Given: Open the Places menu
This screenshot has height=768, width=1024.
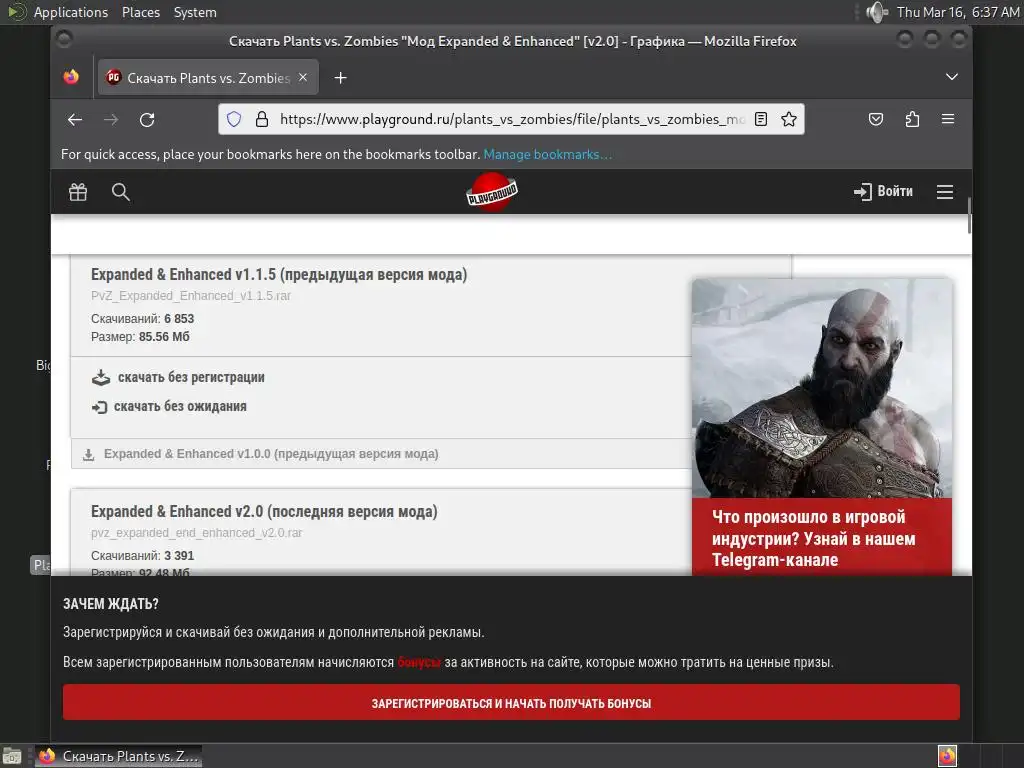Looking at the screenshot, I should pyautogui.click(x=140, y=12).
